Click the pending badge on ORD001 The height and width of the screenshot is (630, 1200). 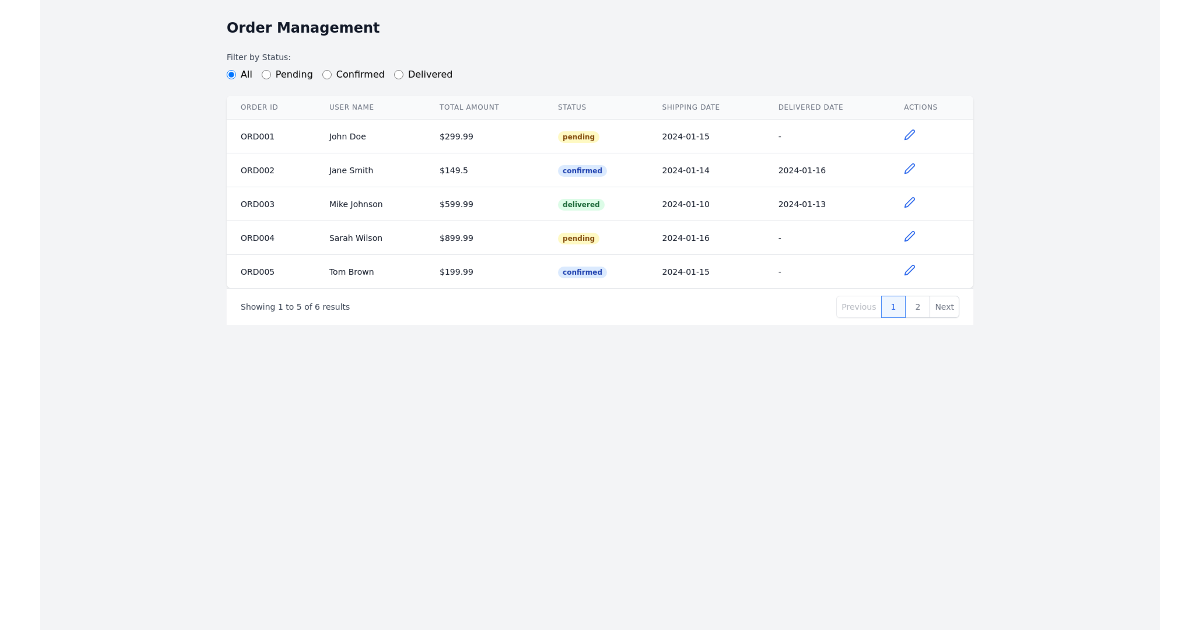[578, 136]
